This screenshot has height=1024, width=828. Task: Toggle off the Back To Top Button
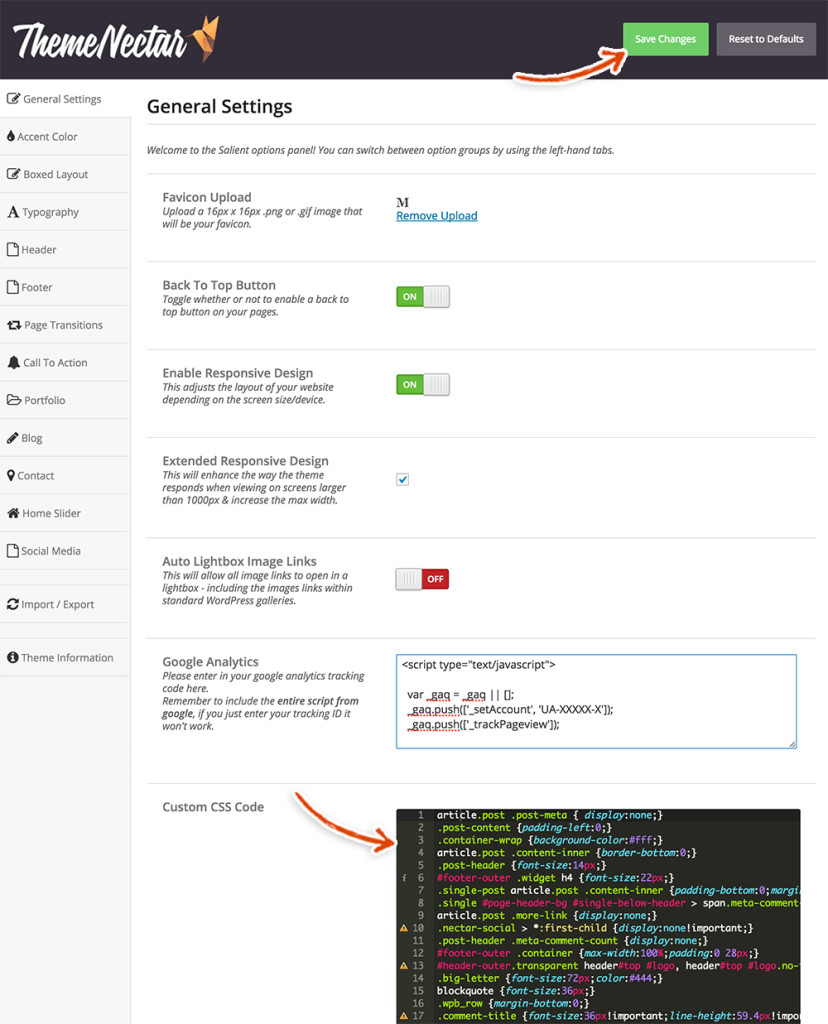click(421, 296)
